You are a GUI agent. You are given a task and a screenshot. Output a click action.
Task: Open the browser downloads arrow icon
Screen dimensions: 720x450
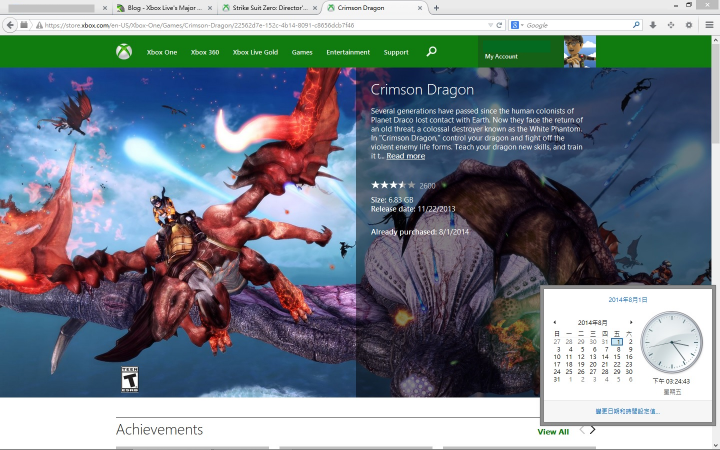point(652,25)
